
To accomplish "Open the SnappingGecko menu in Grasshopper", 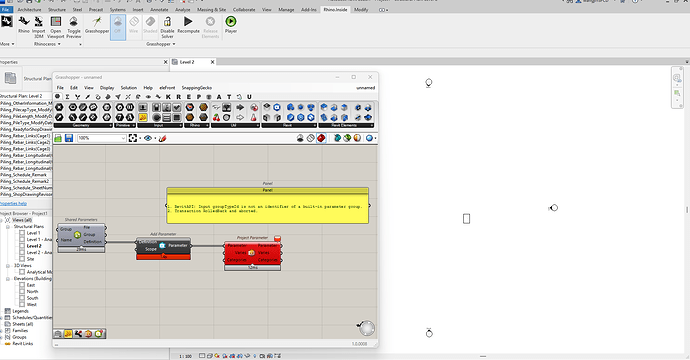I will point(197,88).
